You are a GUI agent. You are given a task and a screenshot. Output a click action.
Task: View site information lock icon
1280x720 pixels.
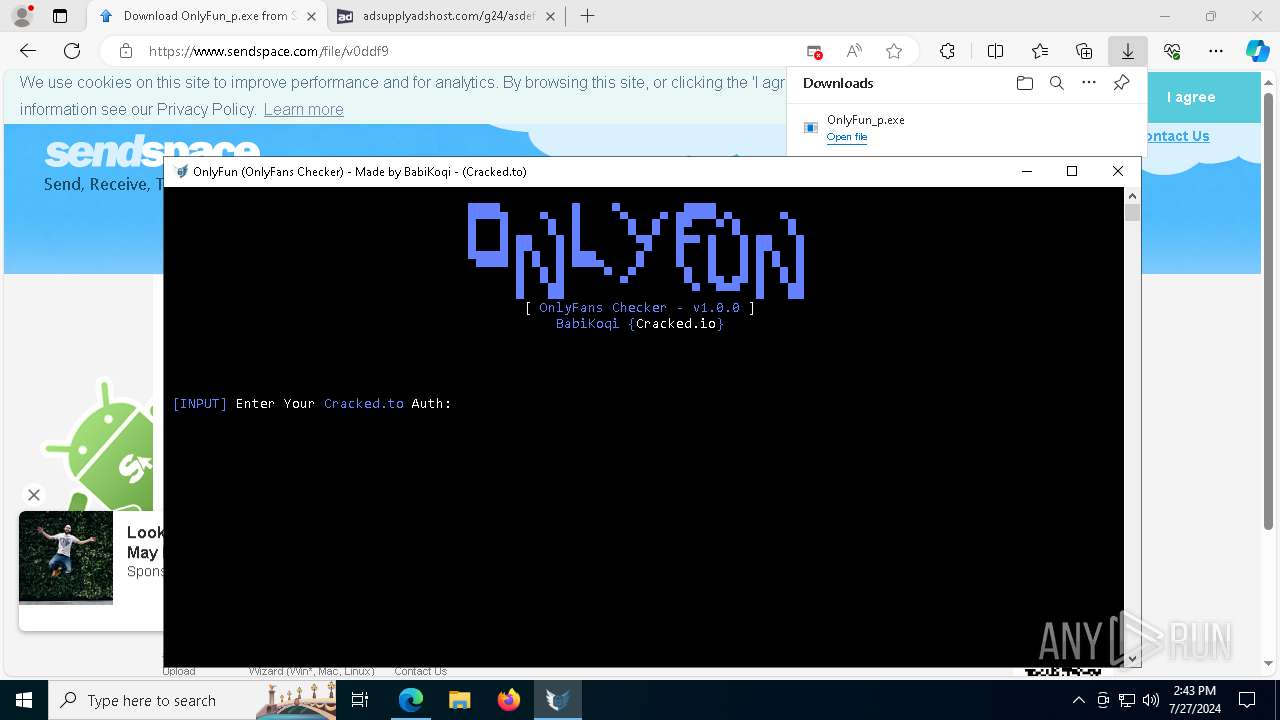coord(126,51)
